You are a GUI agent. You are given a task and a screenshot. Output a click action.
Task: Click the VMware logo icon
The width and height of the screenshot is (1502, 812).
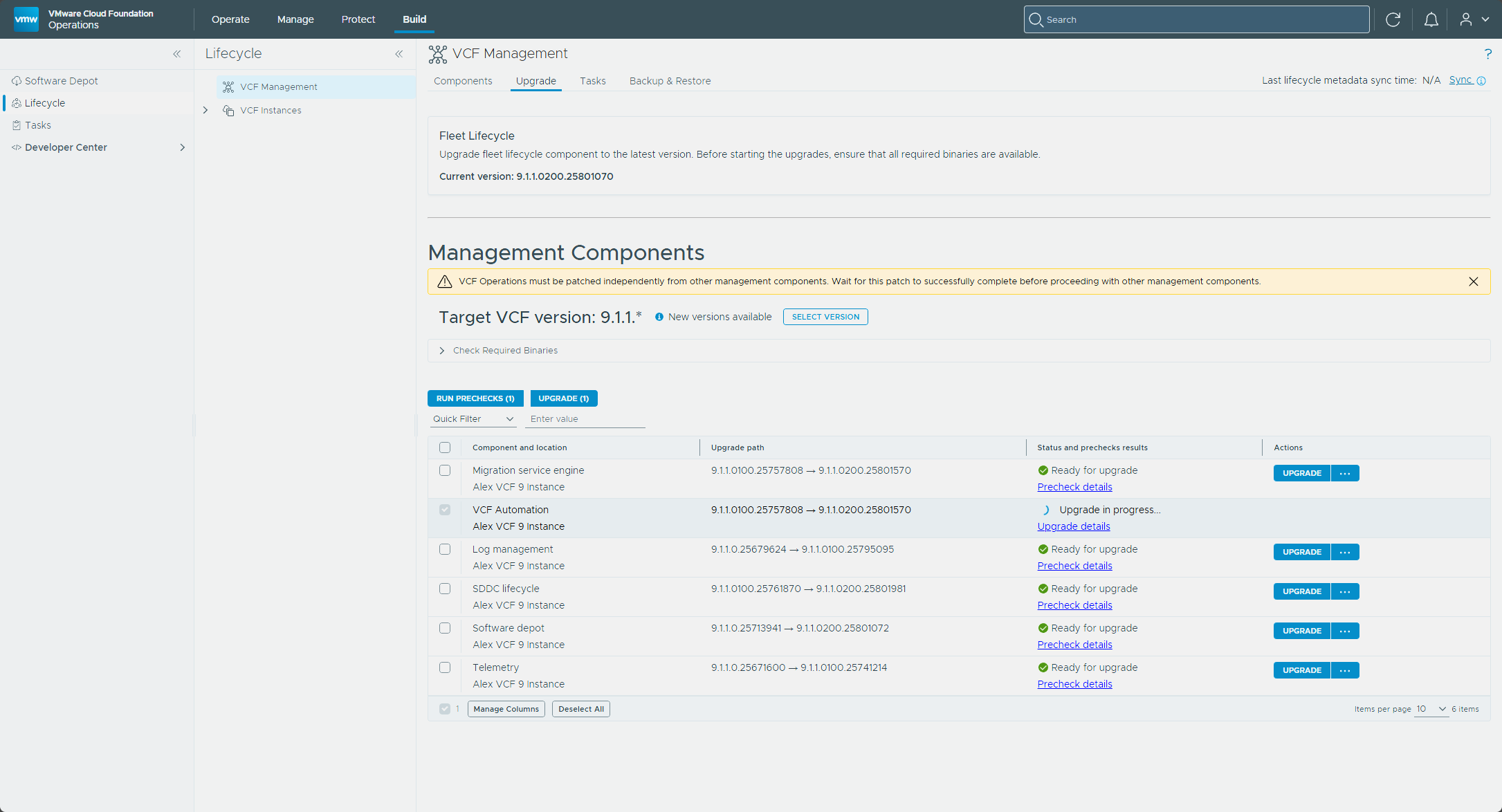pyautogui.click(x=26, y=19)
